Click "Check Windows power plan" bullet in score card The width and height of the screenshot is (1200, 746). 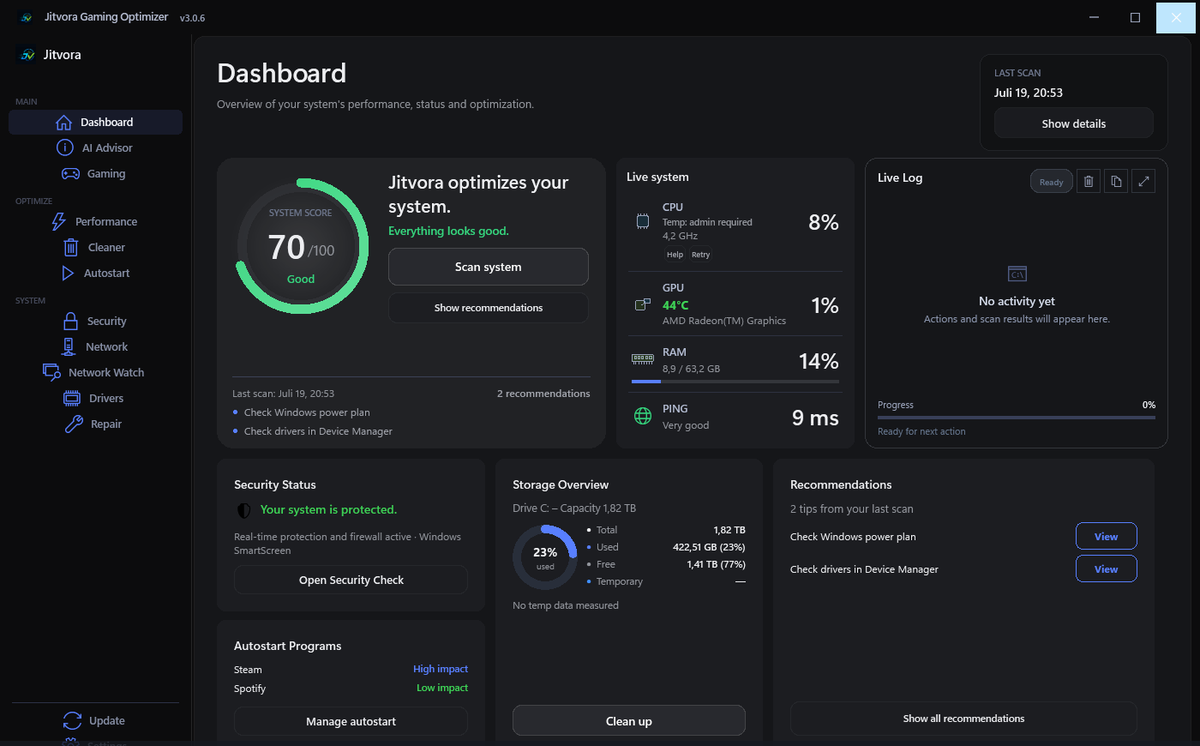pyautogui.click(x=308, y=413)
